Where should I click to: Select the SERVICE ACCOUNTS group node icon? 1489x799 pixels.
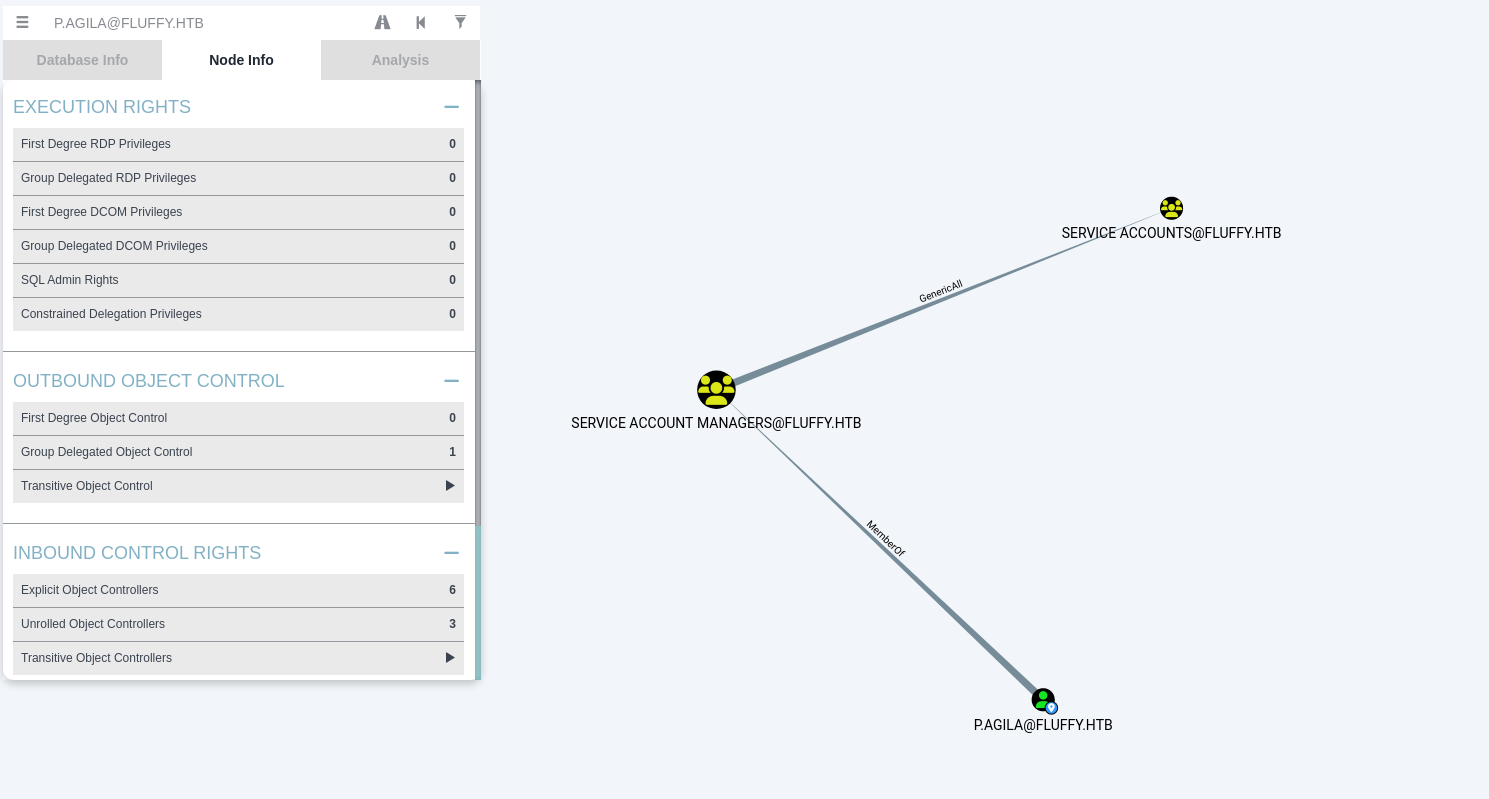coord(1171,208)
